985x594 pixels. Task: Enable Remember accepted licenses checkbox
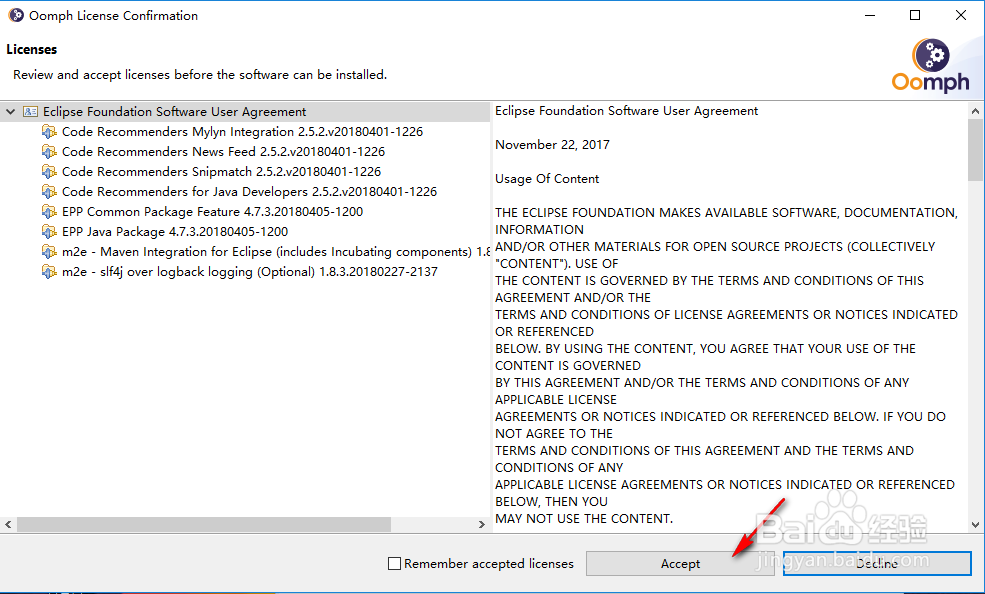[x=395, y=563]
